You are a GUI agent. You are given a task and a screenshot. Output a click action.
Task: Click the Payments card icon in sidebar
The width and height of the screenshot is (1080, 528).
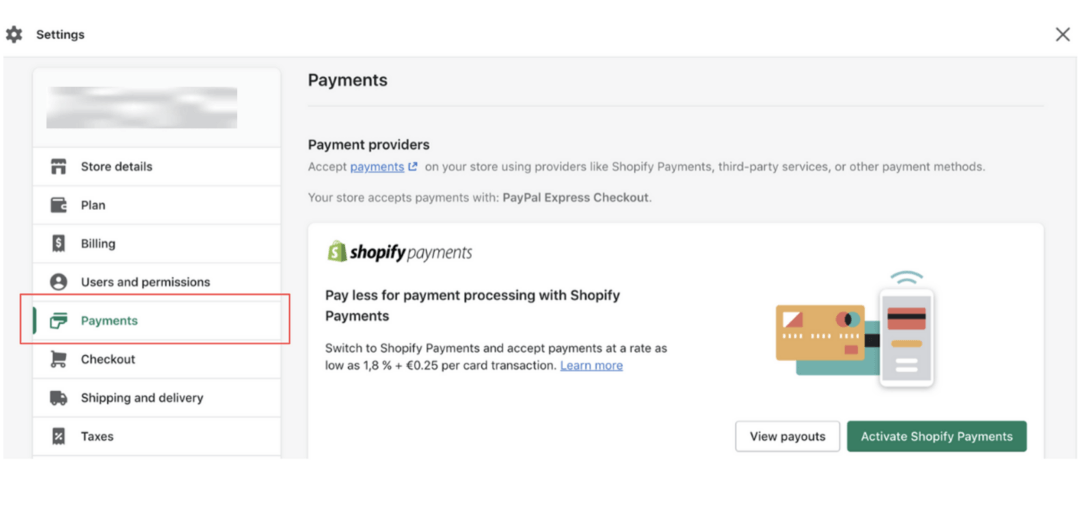[59, 321]
